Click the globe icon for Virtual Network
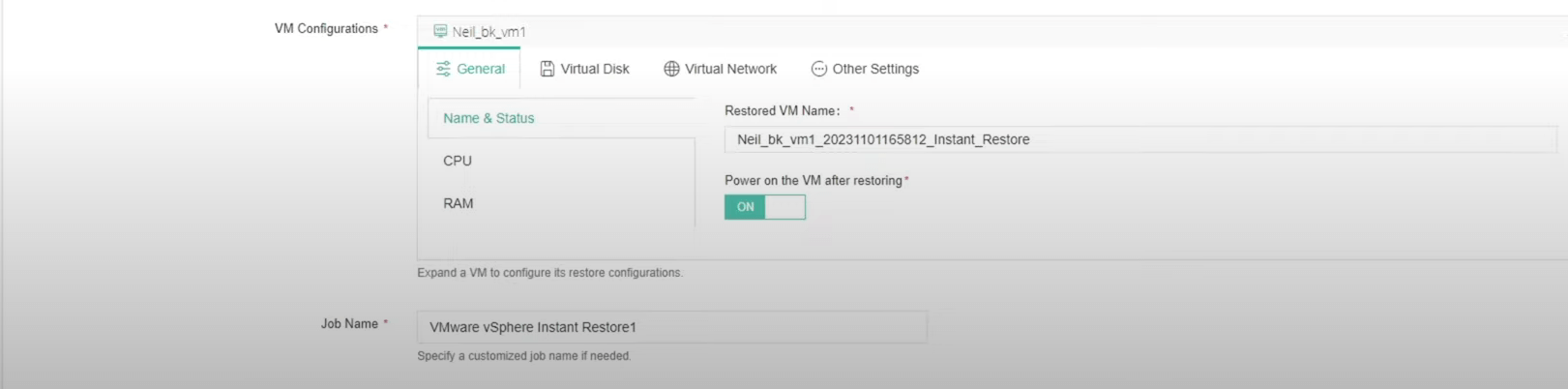The height and width of the screenshot is (389, 1568). pos(671,69)
